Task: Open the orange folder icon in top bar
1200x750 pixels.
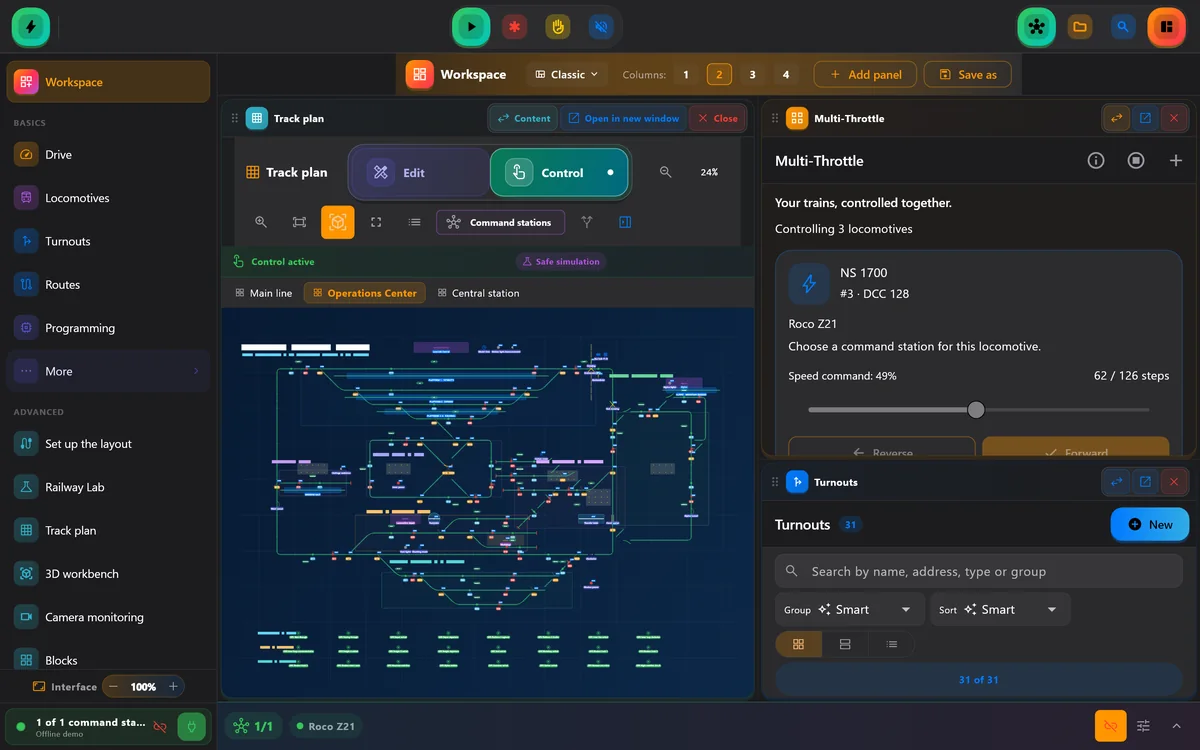Action: (1080, 27)
